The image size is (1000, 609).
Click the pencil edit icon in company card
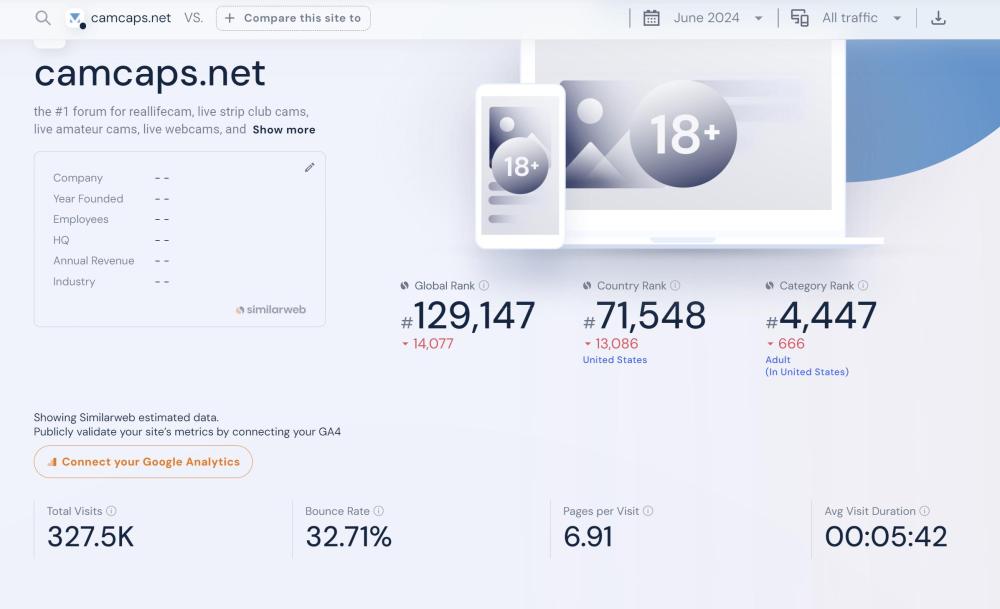[309, 167]
